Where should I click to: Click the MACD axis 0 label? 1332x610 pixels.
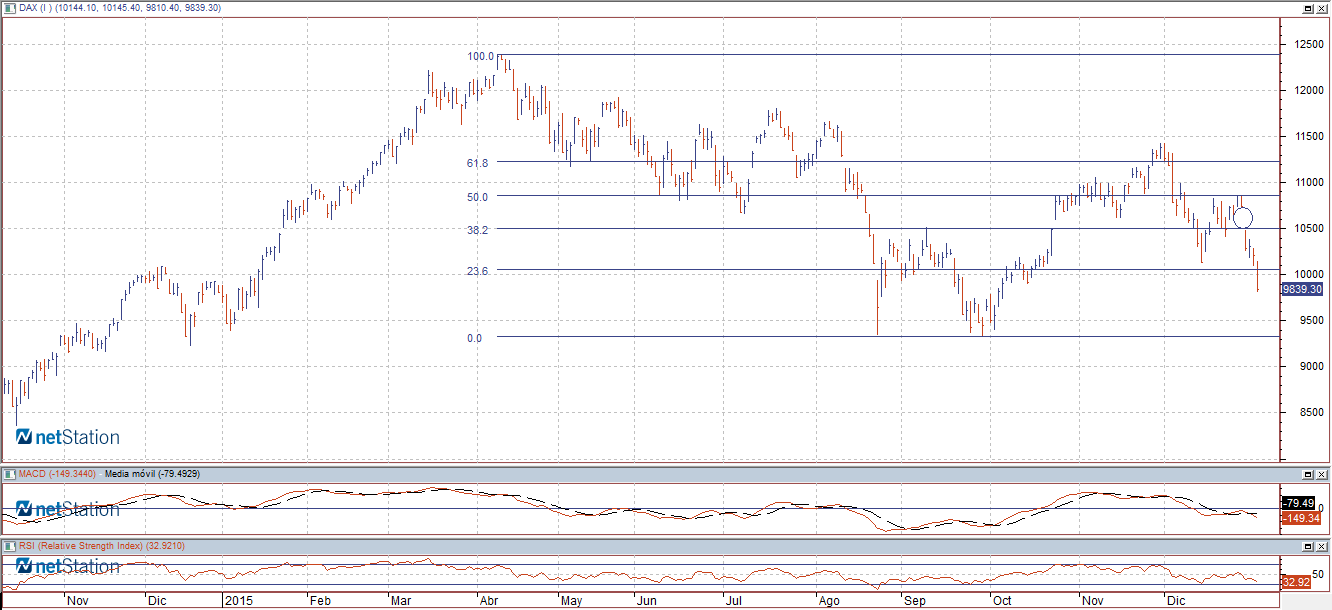tap(1321, 508)
